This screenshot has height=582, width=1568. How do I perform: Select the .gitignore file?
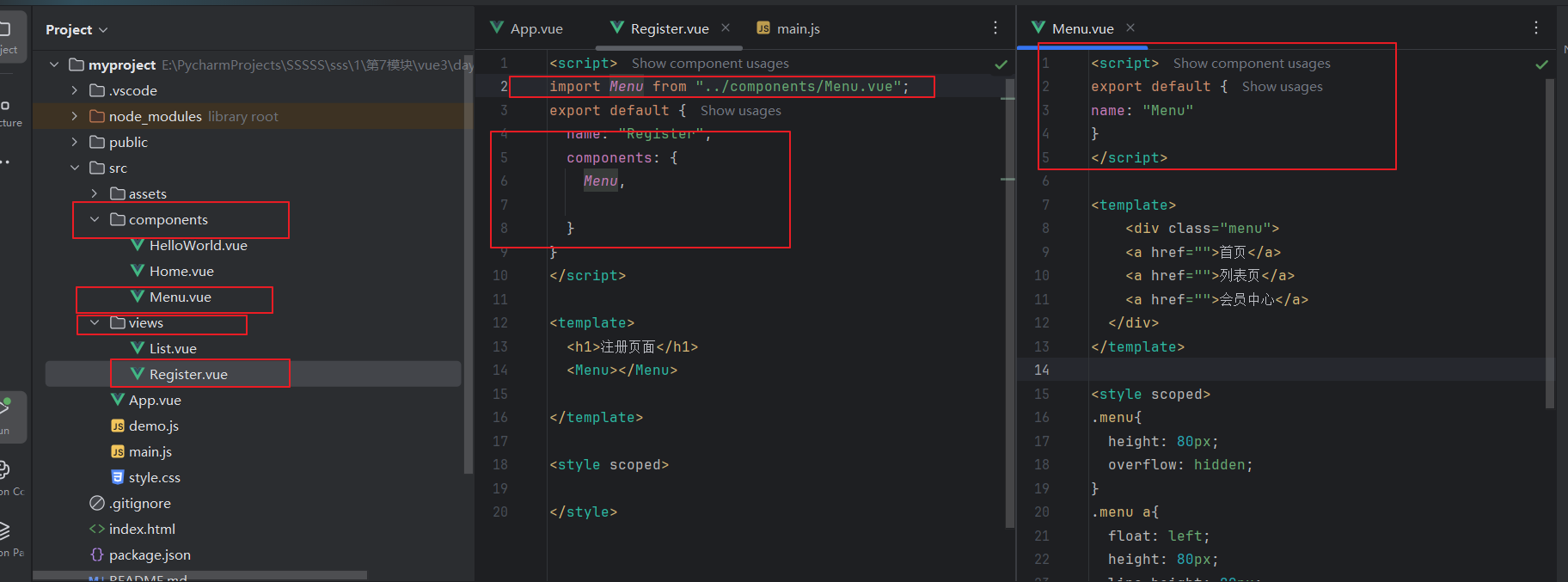click(x=140, y=503)
